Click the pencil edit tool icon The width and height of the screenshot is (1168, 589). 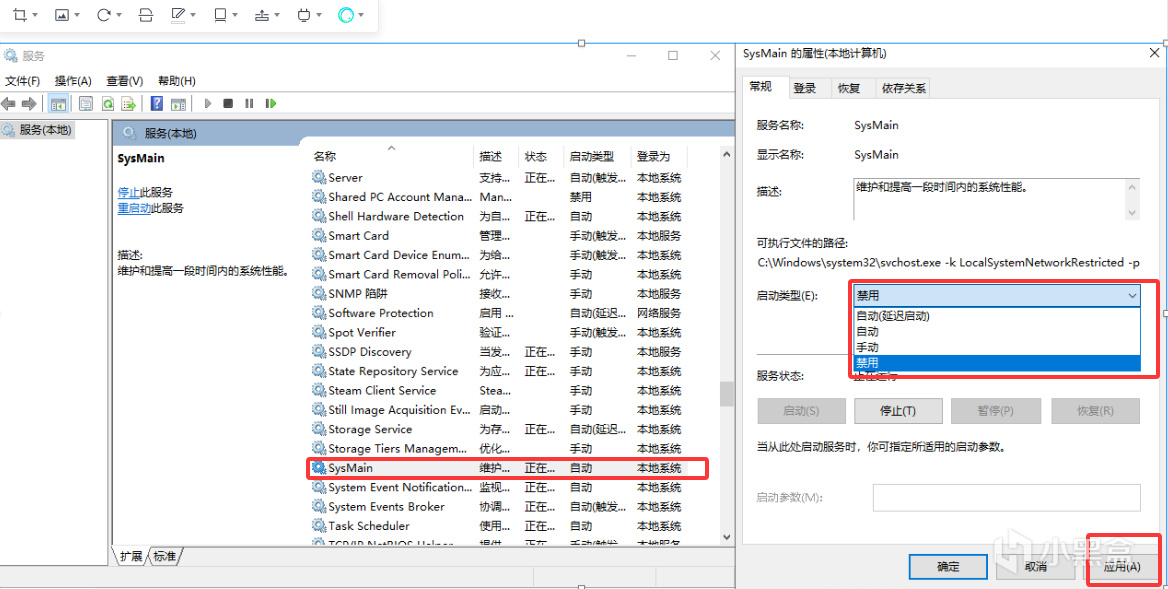click(x=178, y=14)
